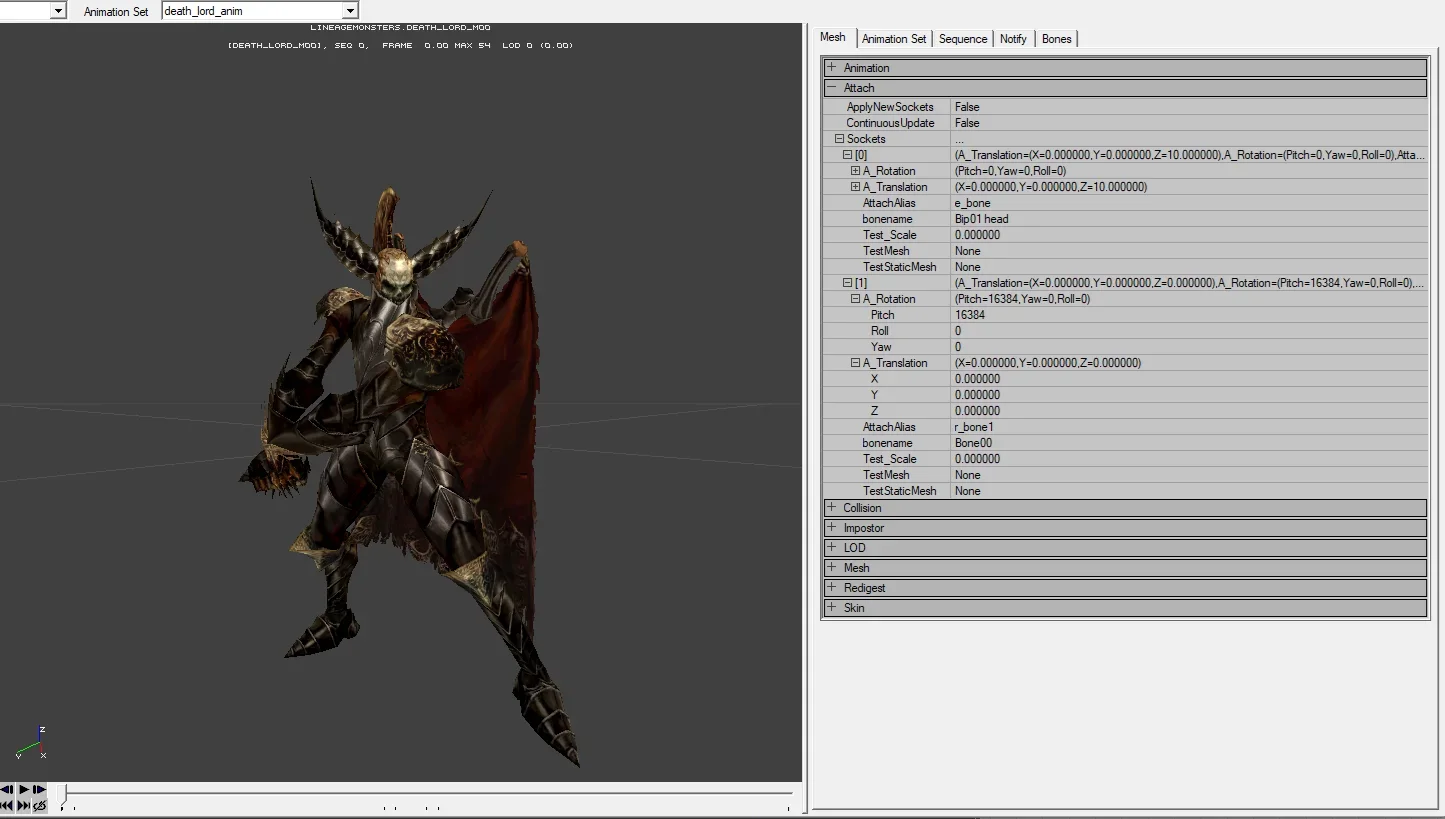Collapse socket [0] entry

[x=847, y=155]
